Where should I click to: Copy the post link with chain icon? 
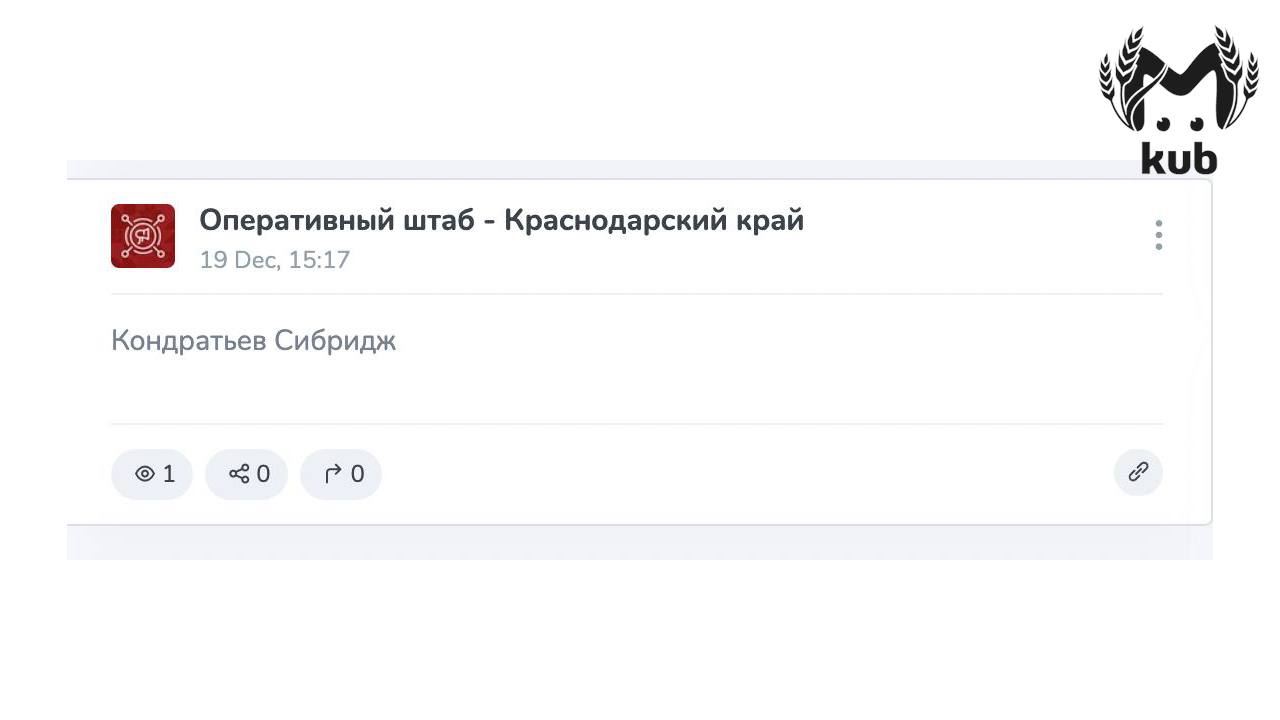(1138, 472)
